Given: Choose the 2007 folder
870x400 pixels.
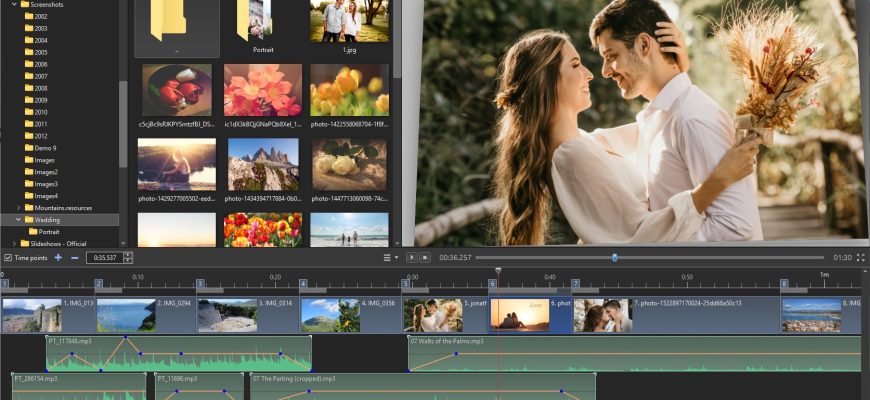Looking at the screenshot, I should pyautogui.click(x=36, y=76).
